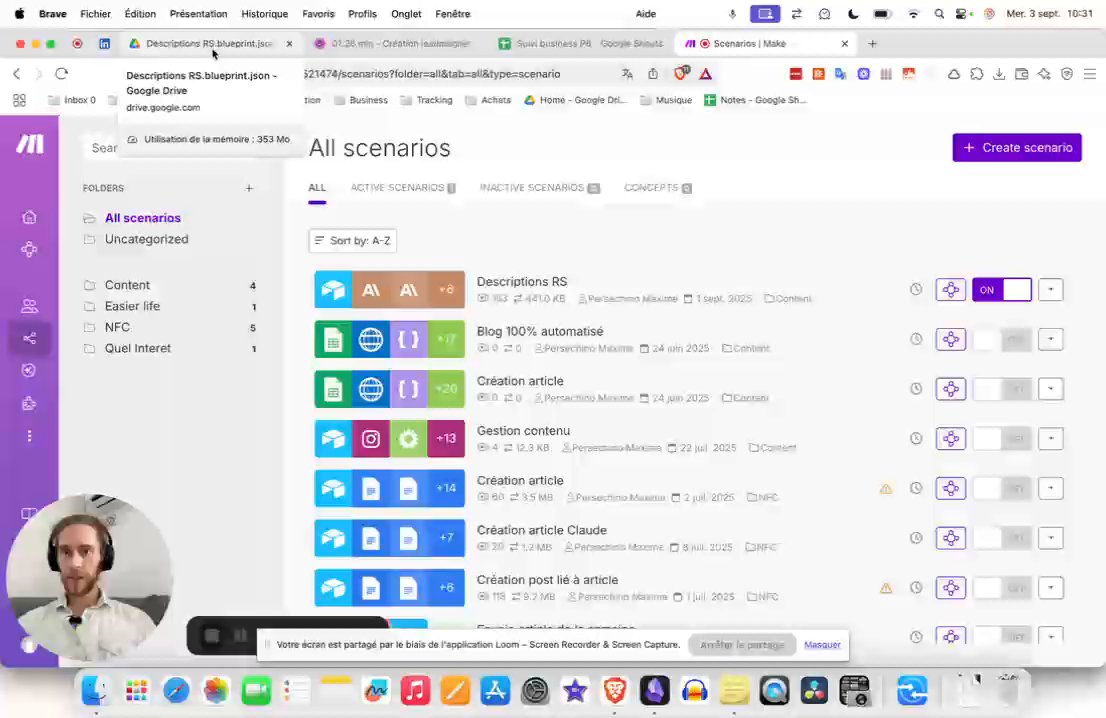The width and height of the screenshot is (1106, 718).
Task: Click the browser address bar URL
Action: pos(432,74)
